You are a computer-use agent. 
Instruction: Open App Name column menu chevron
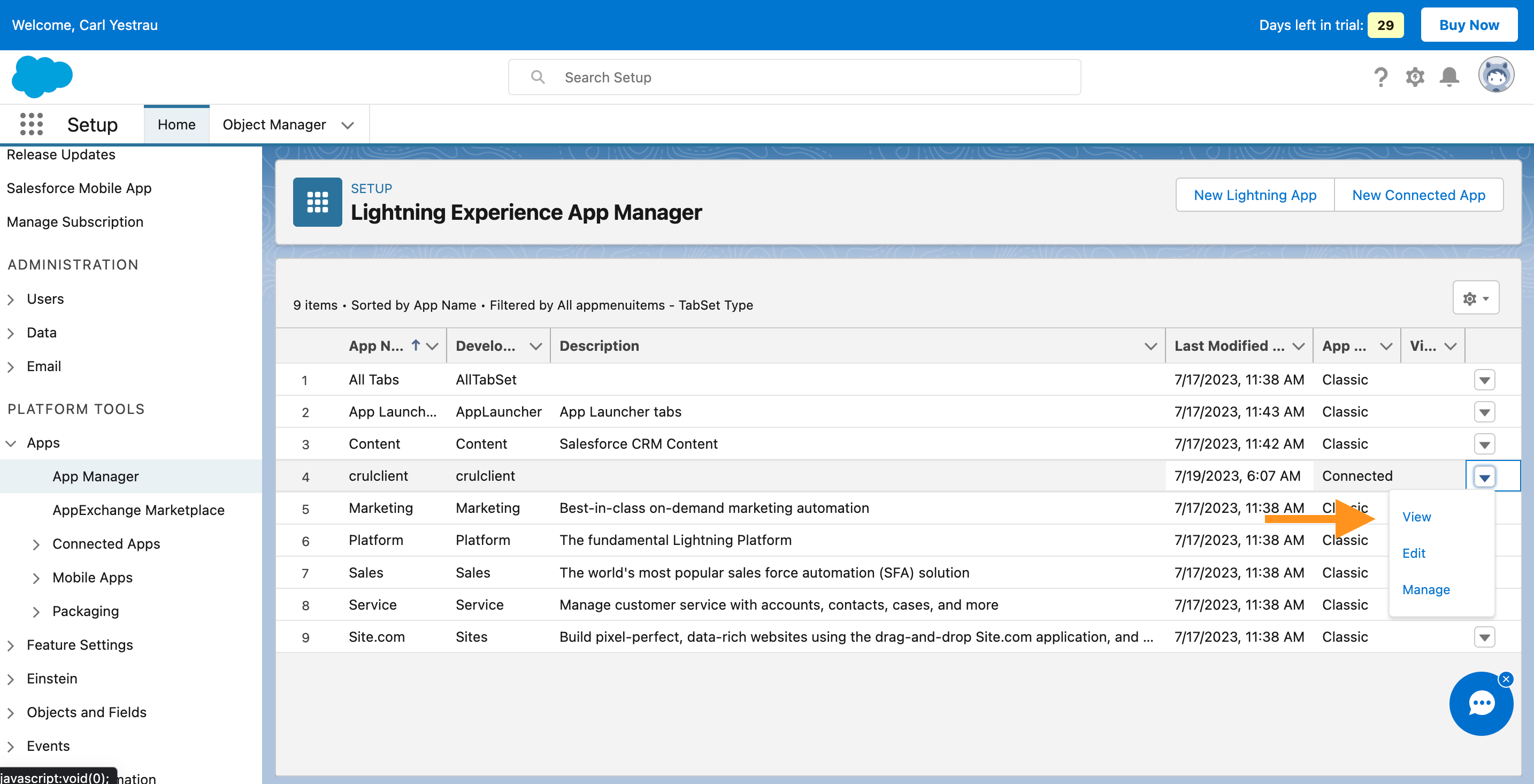pos(433,346)
